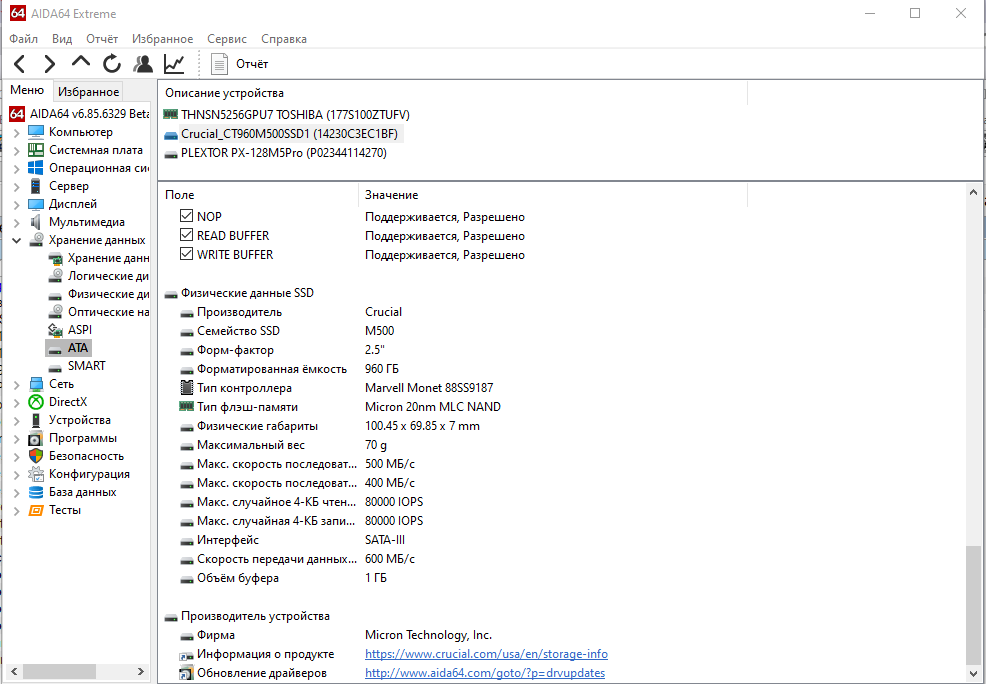Click the Windows logo icon for Операционная система
Image resolution: width=986 pixels, height=684 pixels.
36,168
